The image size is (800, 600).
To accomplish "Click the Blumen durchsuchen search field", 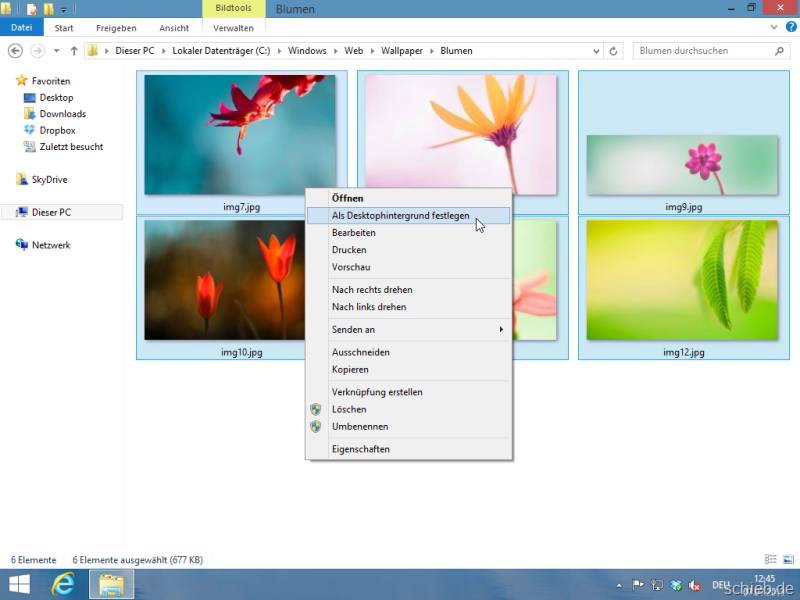I will tap(700, 51).
